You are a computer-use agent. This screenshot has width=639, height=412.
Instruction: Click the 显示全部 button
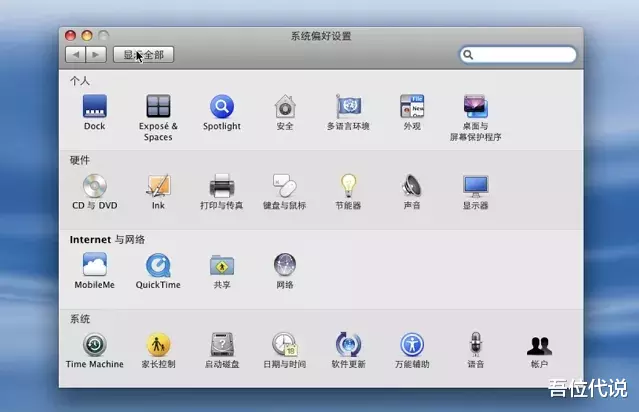click(143, 55)
